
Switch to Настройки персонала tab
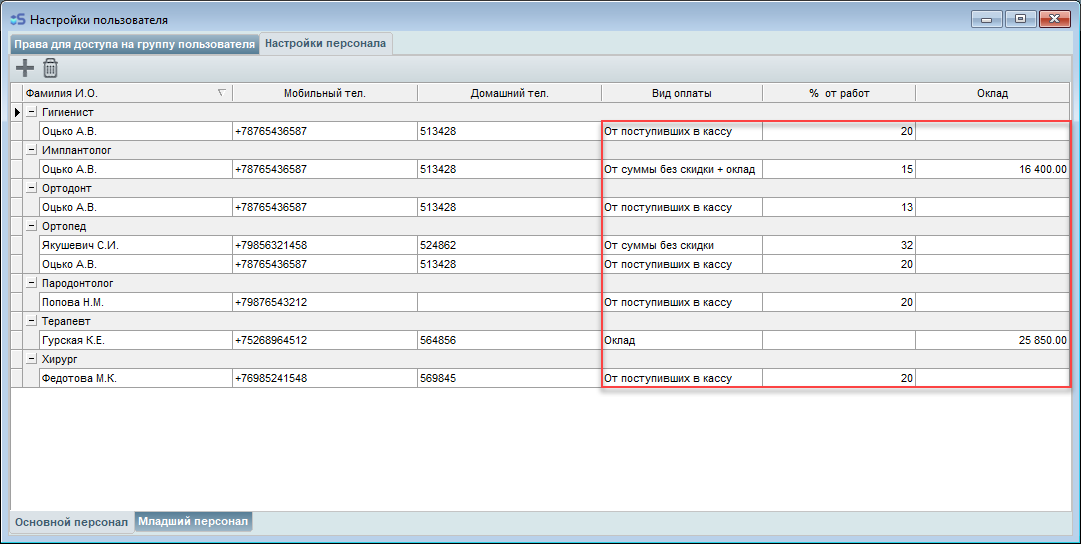(325, 43)
